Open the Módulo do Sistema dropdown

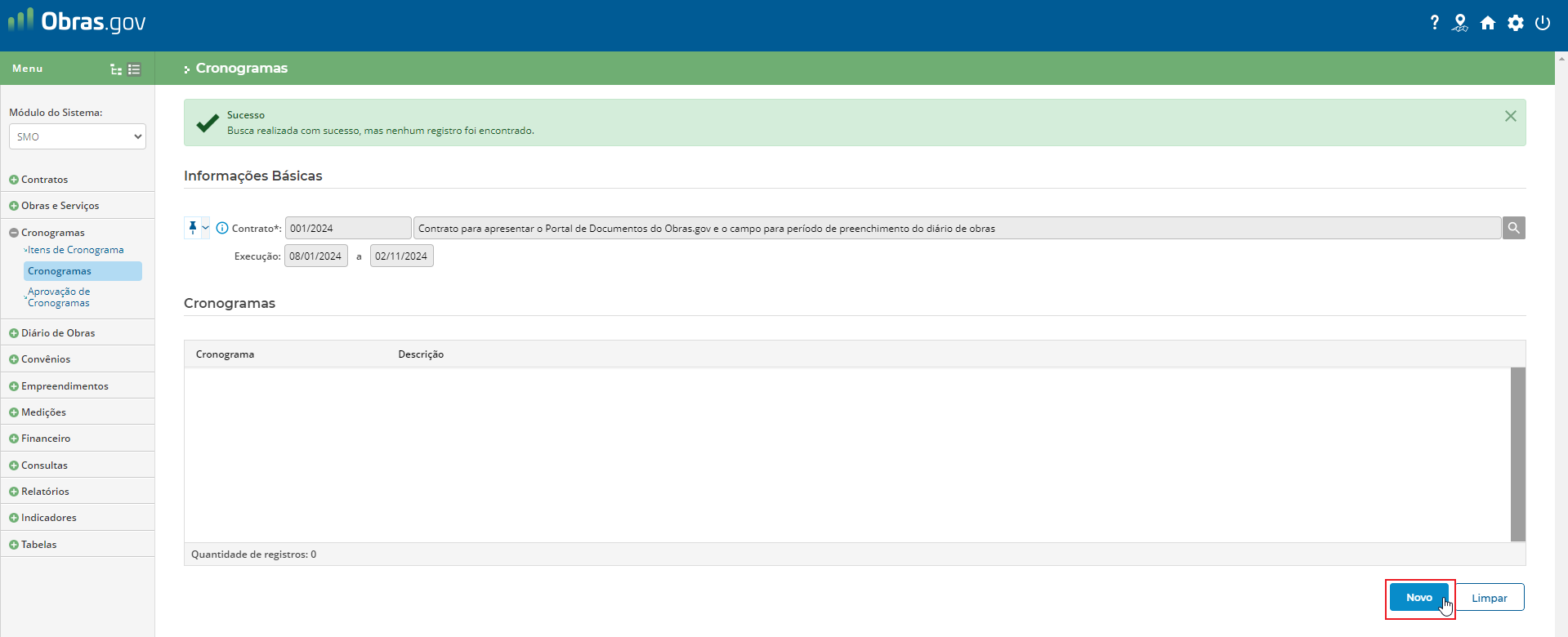click(78, 136)
